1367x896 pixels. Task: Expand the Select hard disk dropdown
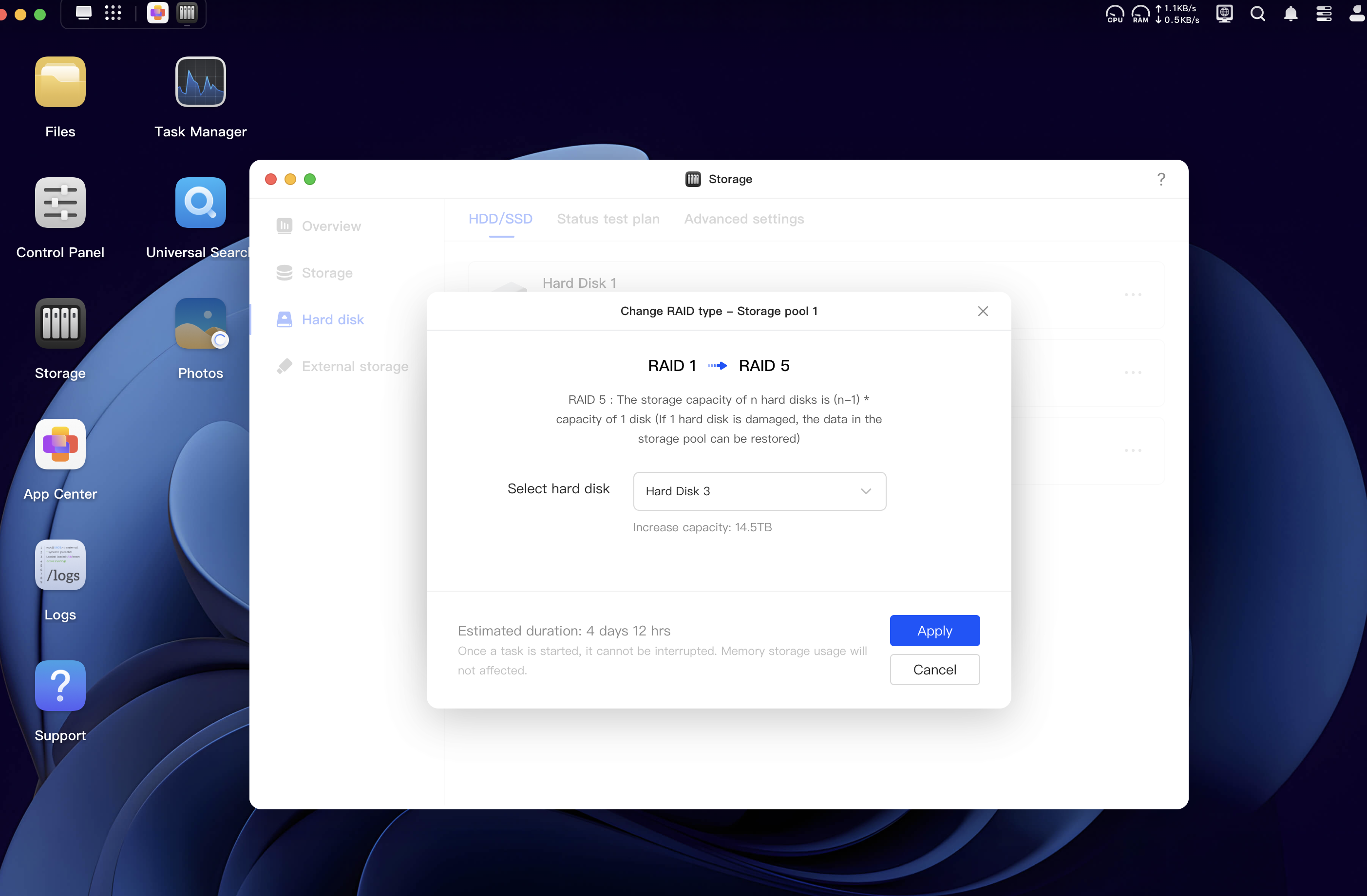[x=759, y=491]
